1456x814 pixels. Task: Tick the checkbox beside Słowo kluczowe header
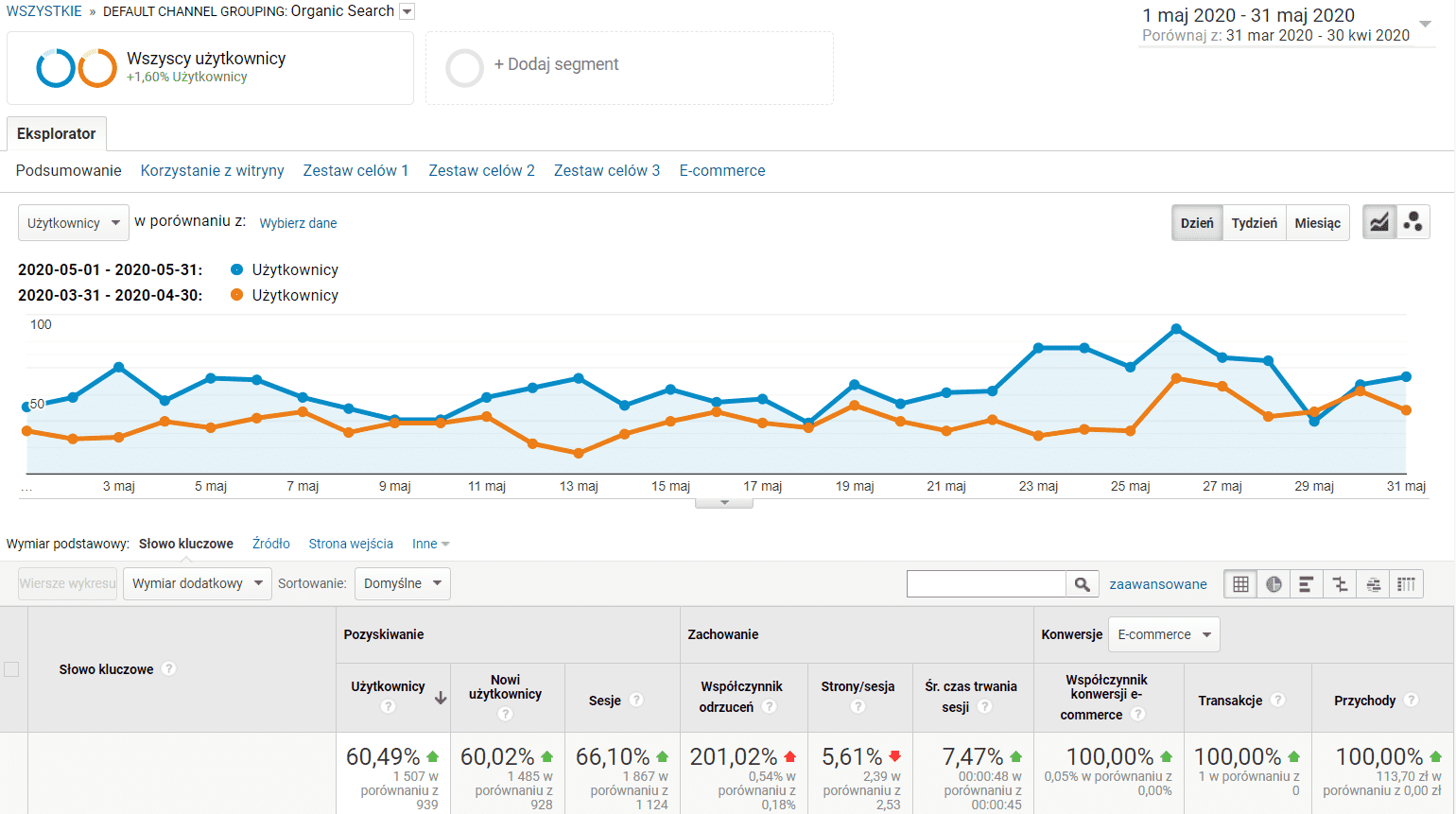[x=11, y=669]
